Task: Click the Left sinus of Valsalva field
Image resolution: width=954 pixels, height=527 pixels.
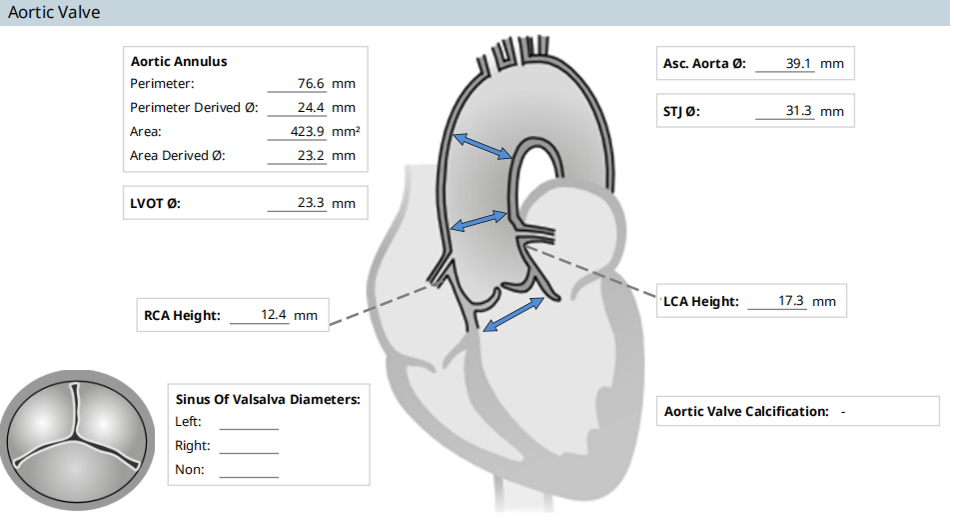Action: [x=249, y=422]
